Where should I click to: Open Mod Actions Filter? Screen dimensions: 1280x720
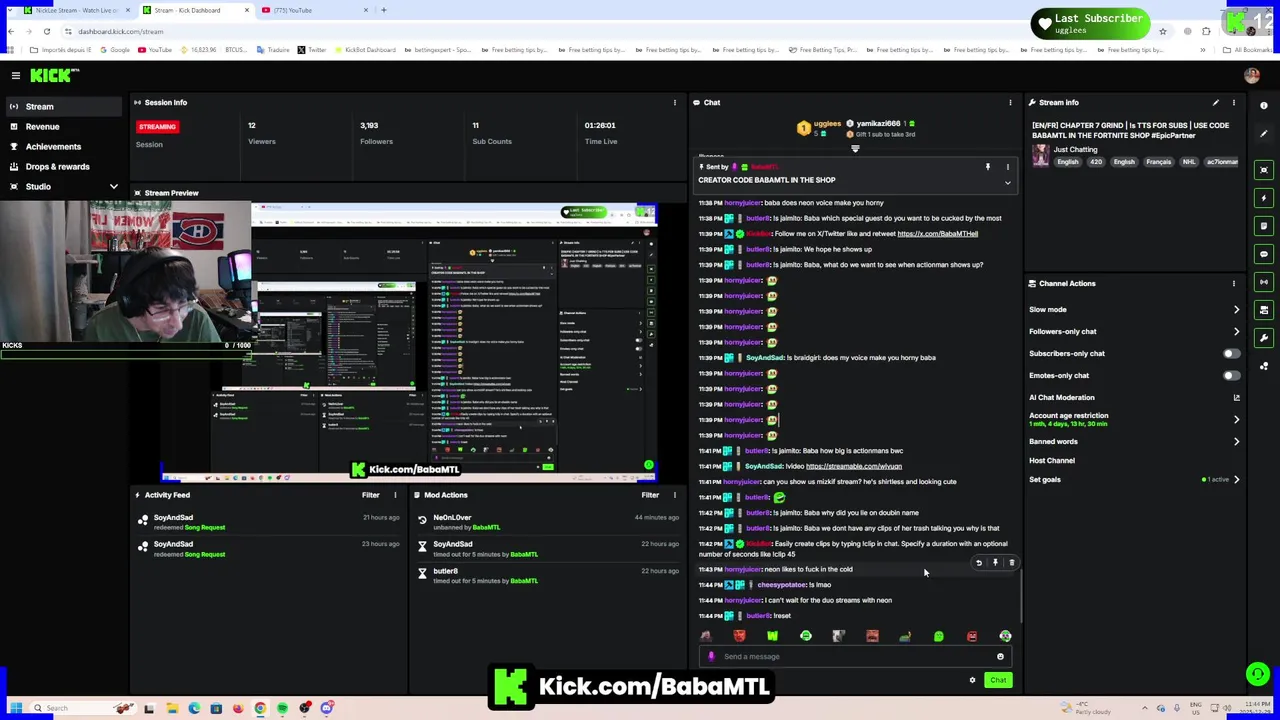[650, 495]
